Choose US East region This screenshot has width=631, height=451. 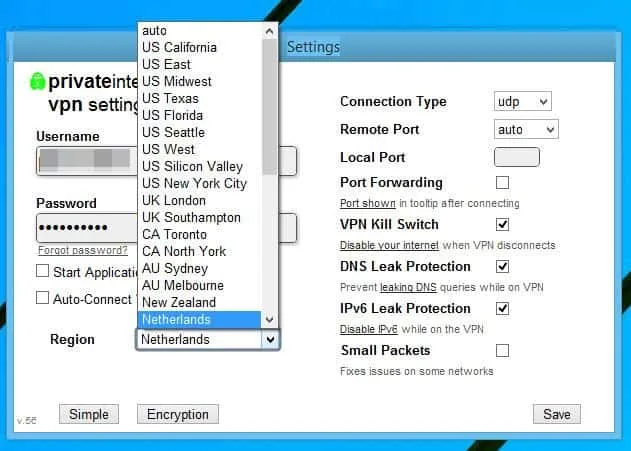point(200,64)
